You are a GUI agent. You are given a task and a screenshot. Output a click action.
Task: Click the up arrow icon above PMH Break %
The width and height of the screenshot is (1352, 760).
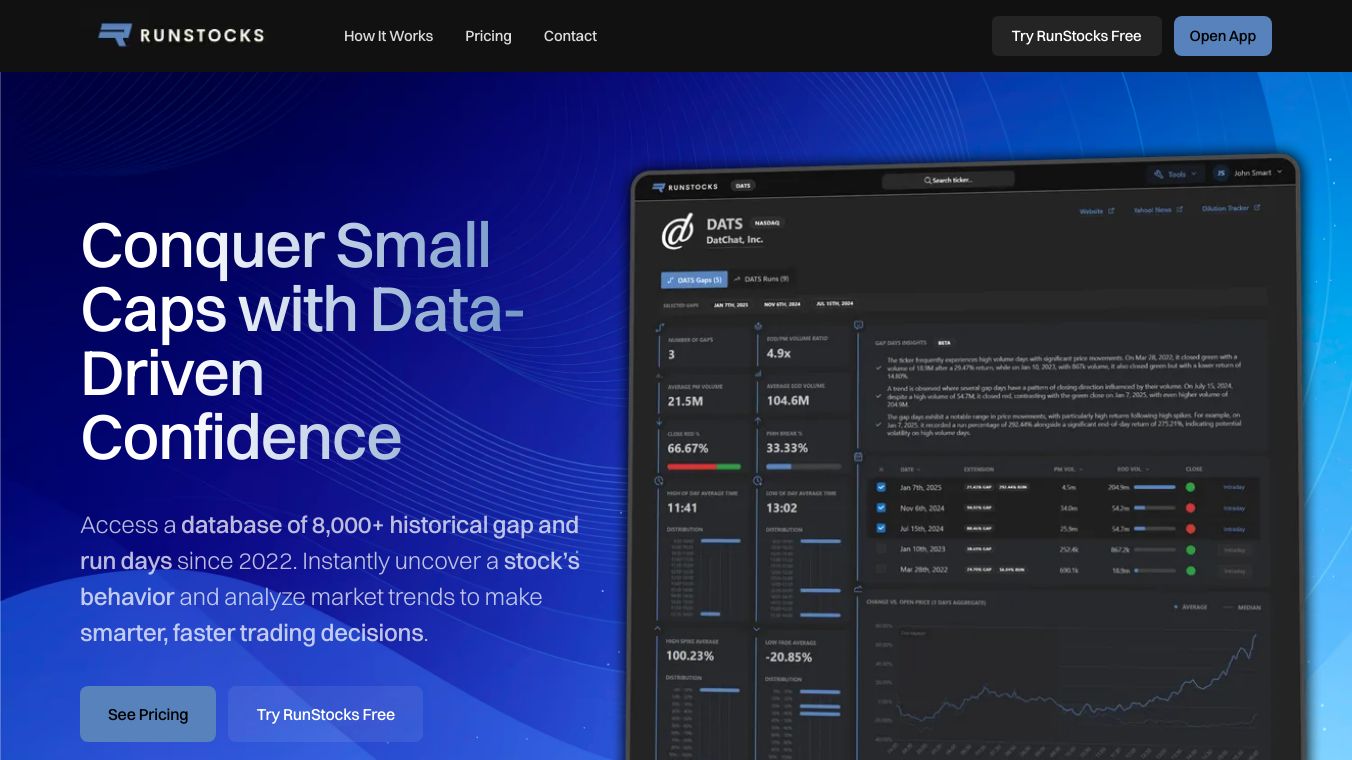(x=757, y=420)
